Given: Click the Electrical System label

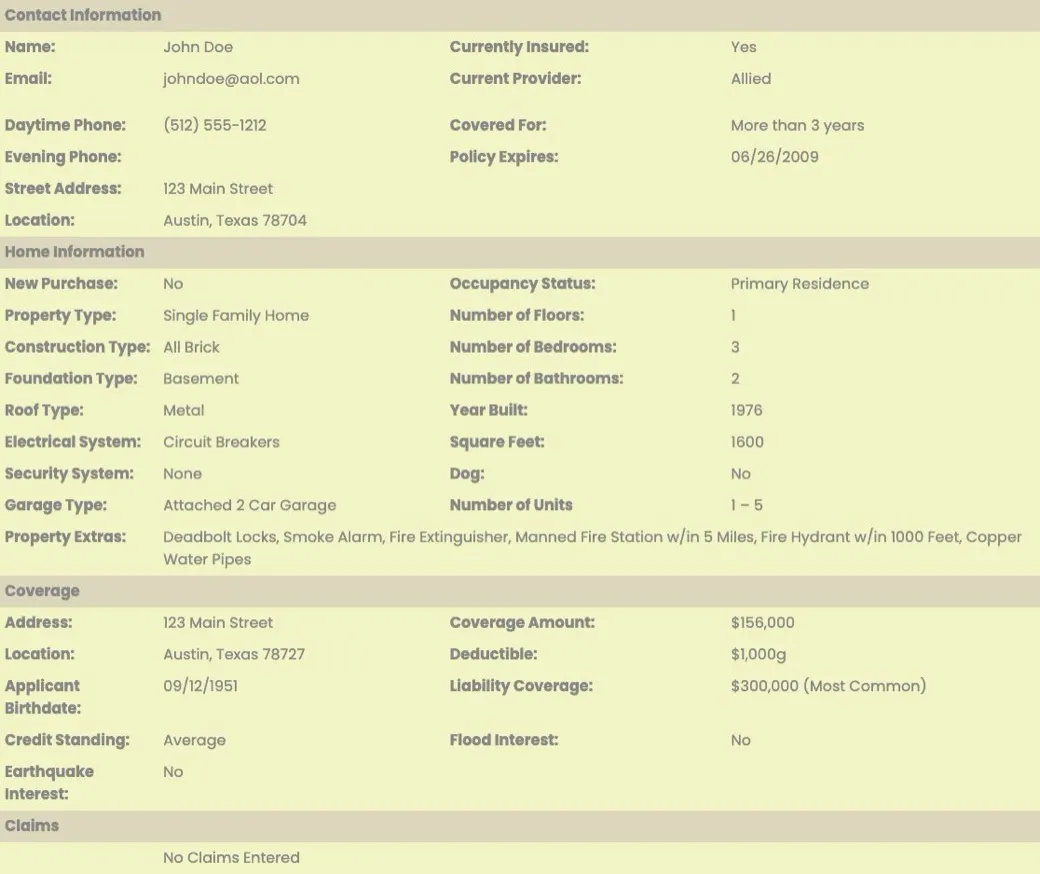Looking at the screenshot, I should point(73,442).
